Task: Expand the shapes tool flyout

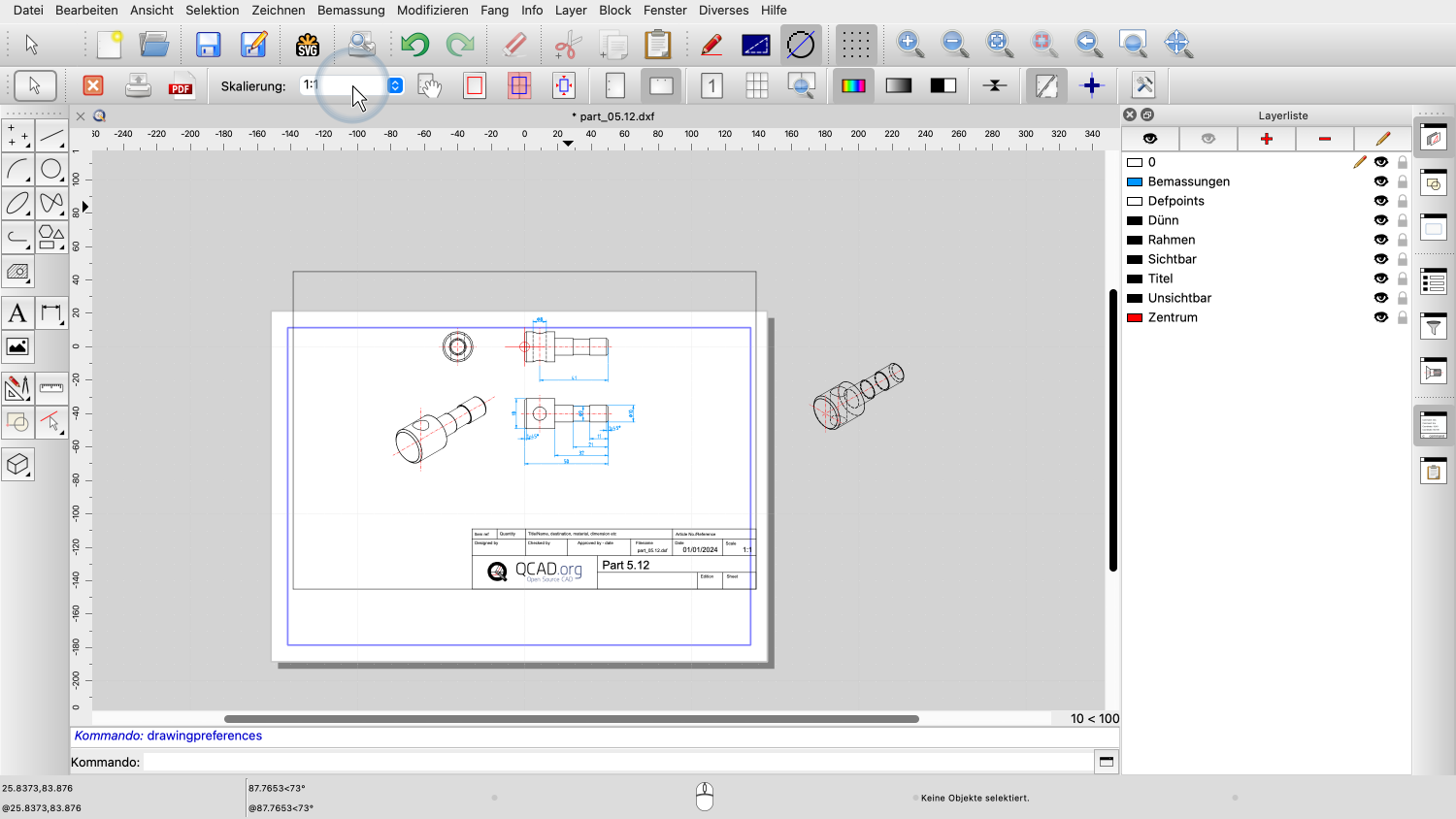Action: [51, 236]
